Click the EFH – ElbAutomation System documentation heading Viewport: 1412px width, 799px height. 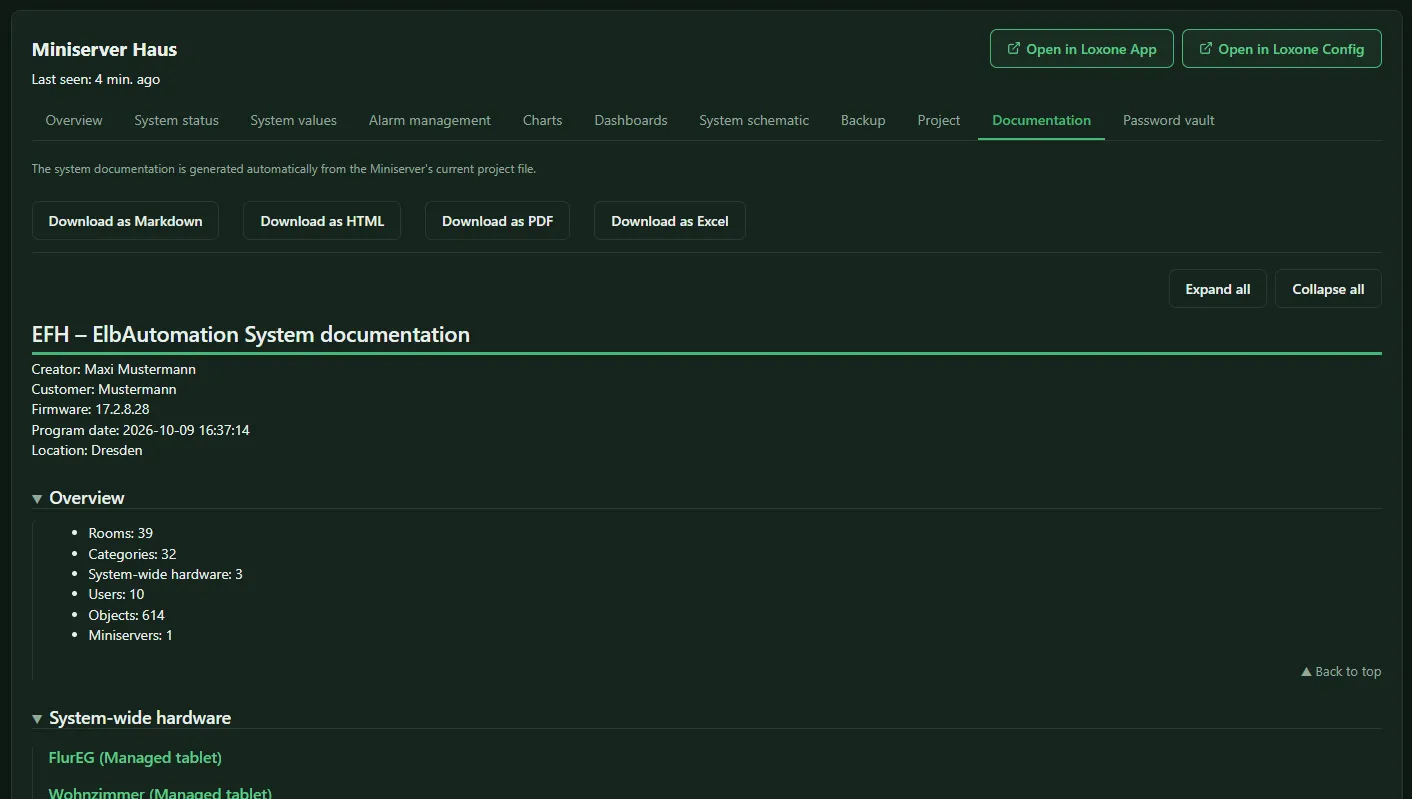[251, 334]
